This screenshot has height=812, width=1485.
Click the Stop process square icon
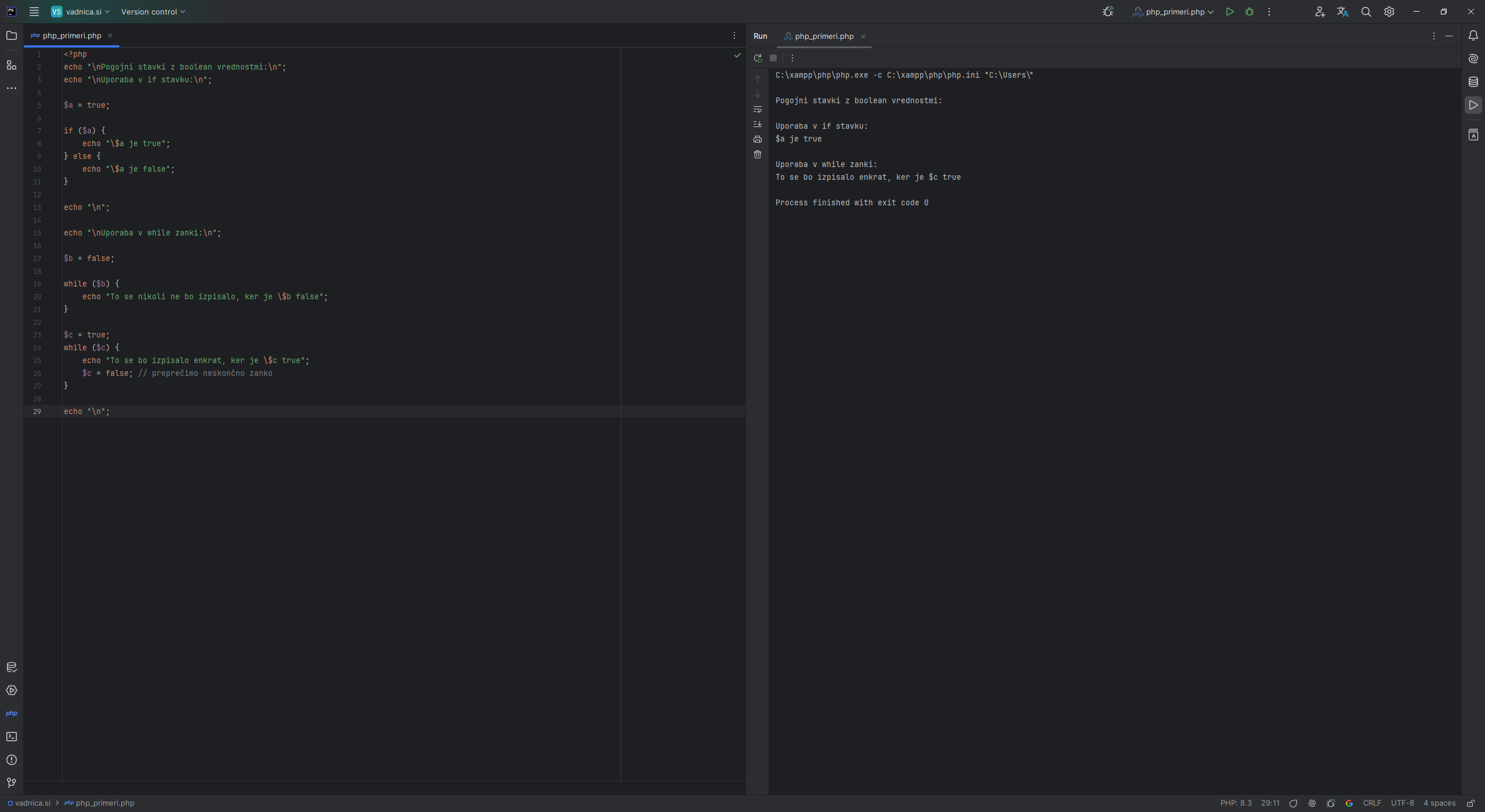(x=773, y=58)
